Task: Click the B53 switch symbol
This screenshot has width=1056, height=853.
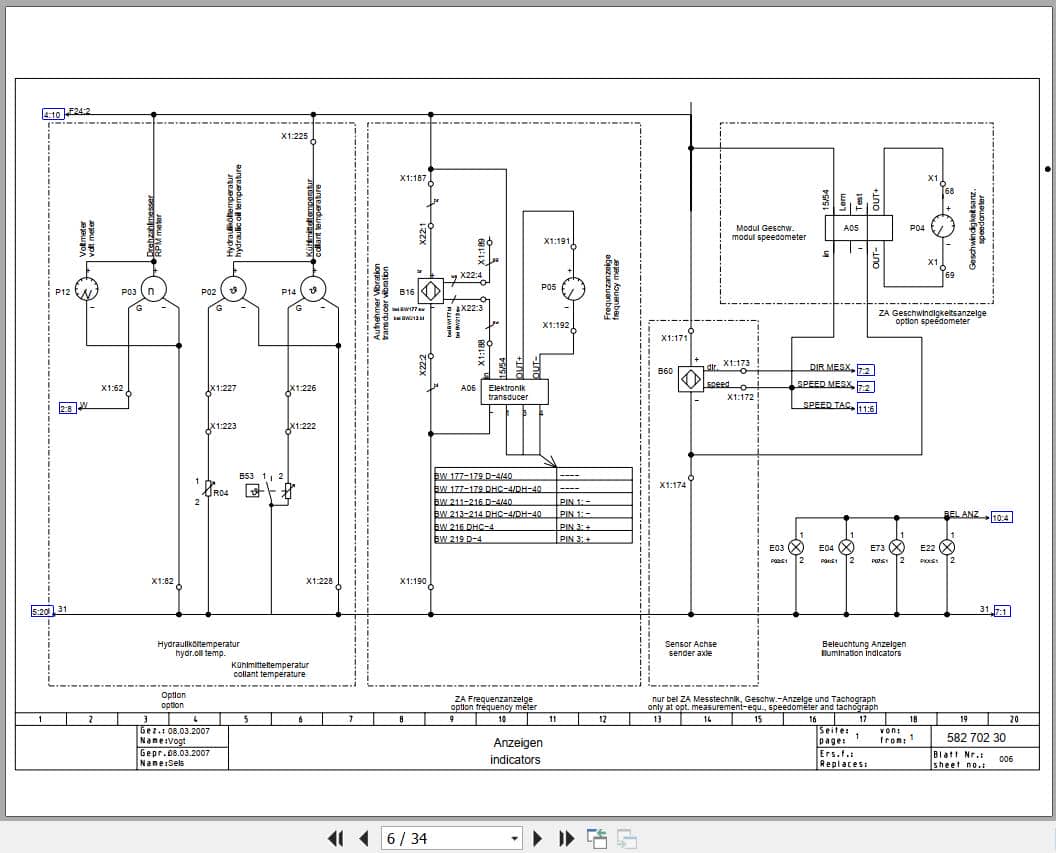Action: coord(252,491)
